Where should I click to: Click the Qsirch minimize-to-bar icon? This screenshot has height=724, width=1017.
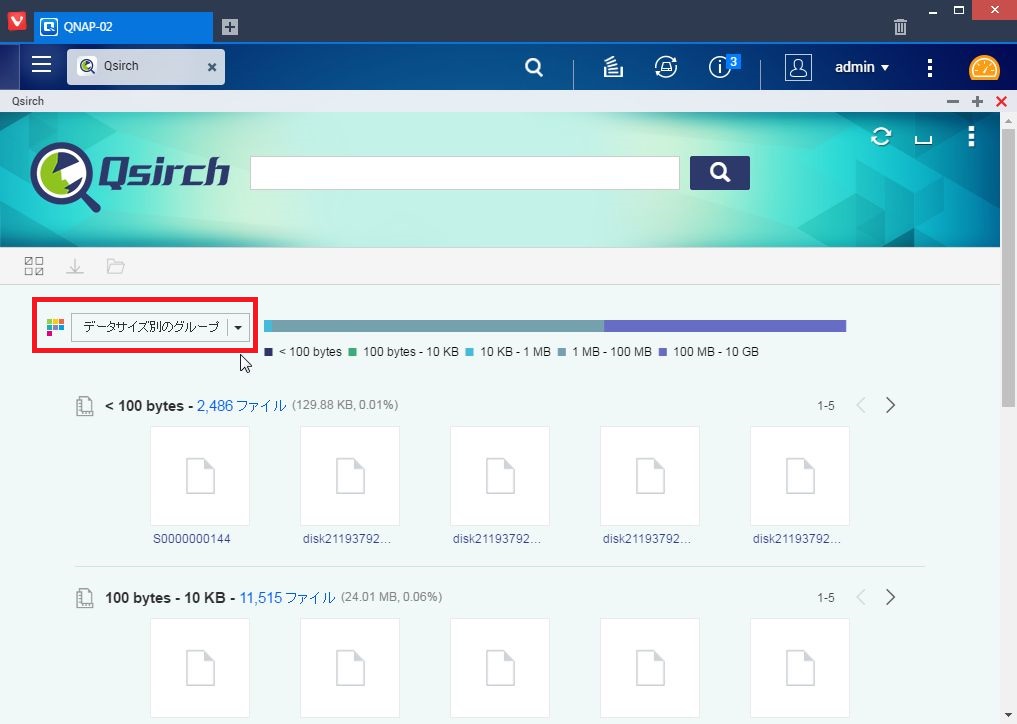(x=923, y=139)
